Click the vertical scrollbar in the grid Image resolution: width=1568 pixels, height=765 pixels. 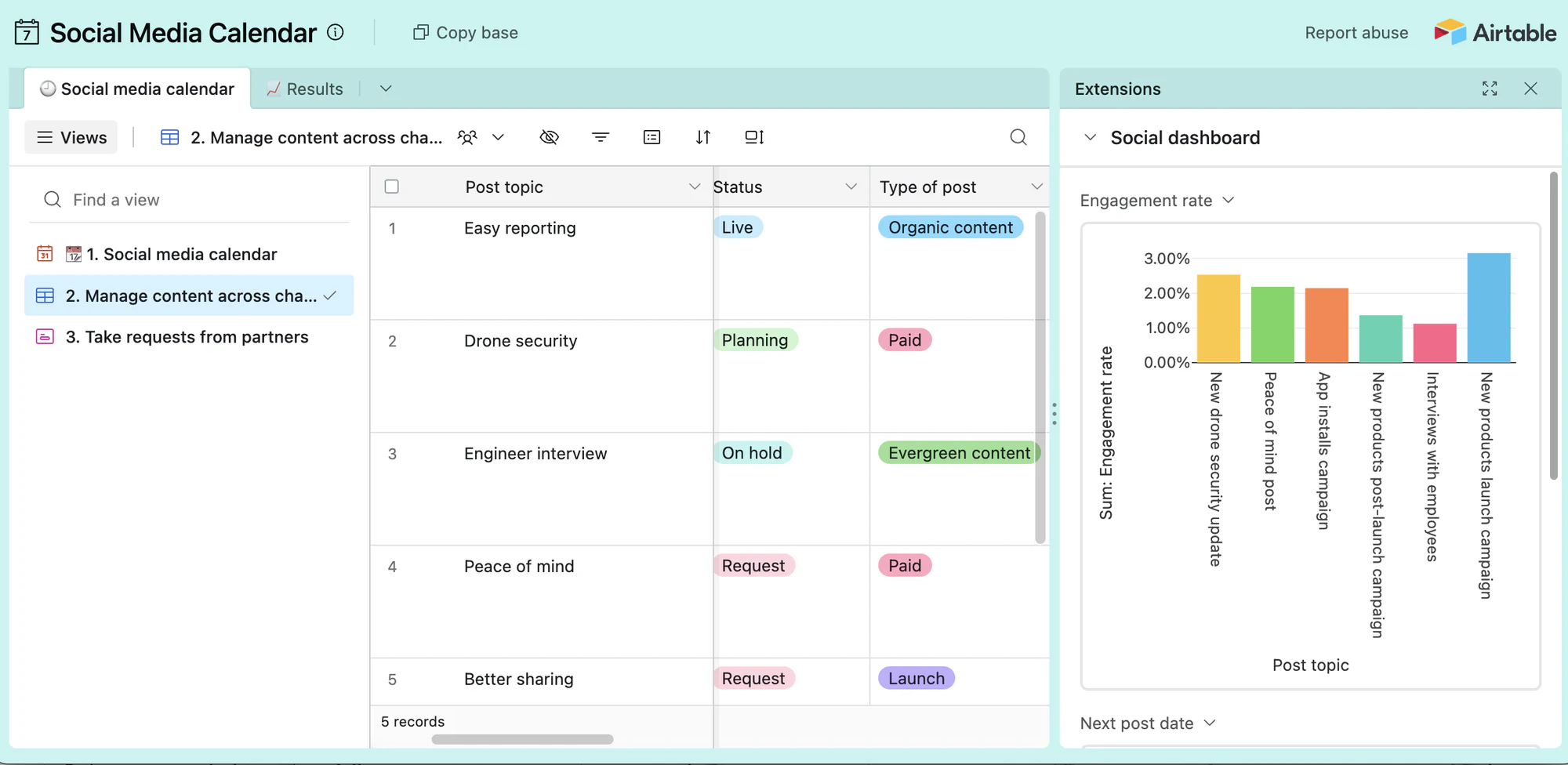tap(1040, 377)
